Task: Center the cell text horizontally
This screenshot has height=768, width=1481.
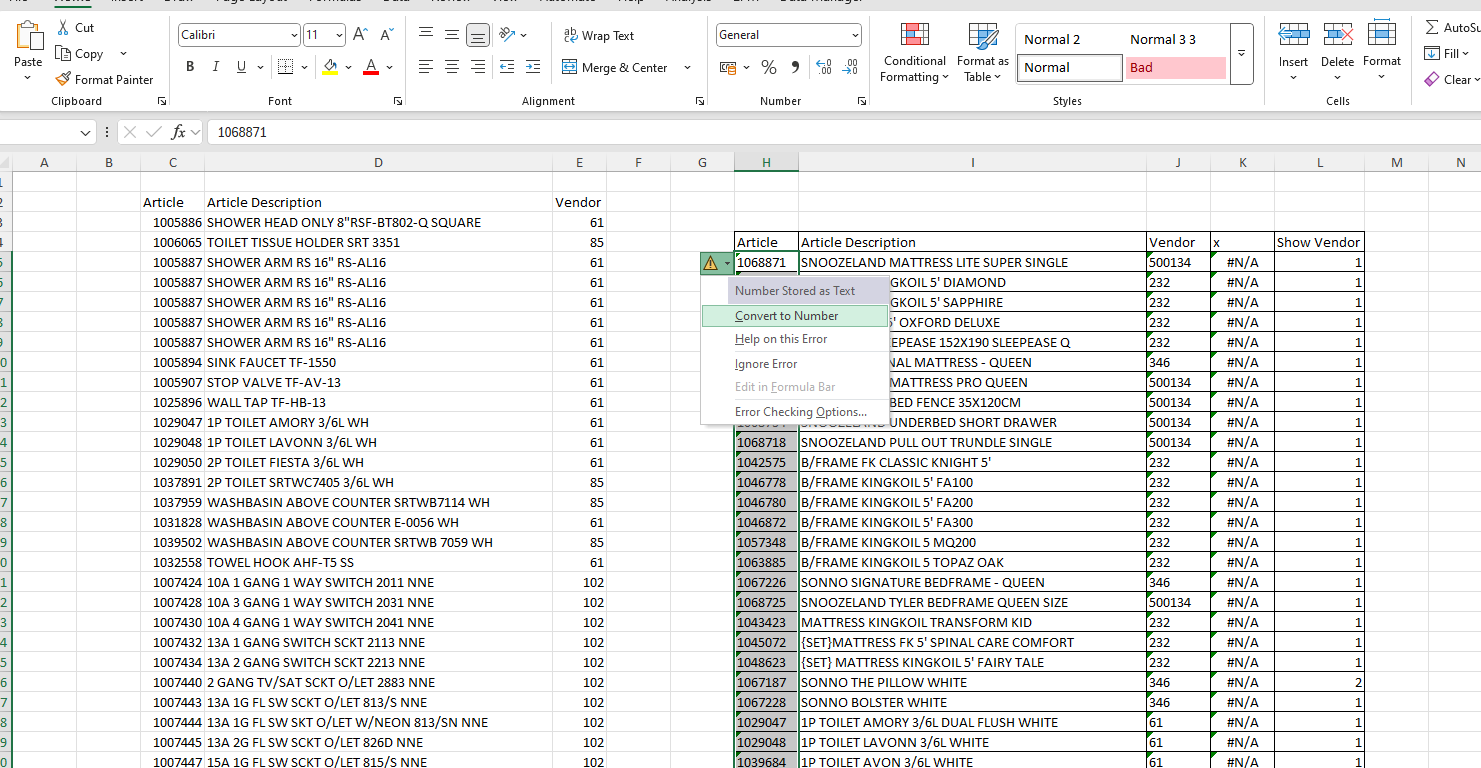Action: click(452, 67)
